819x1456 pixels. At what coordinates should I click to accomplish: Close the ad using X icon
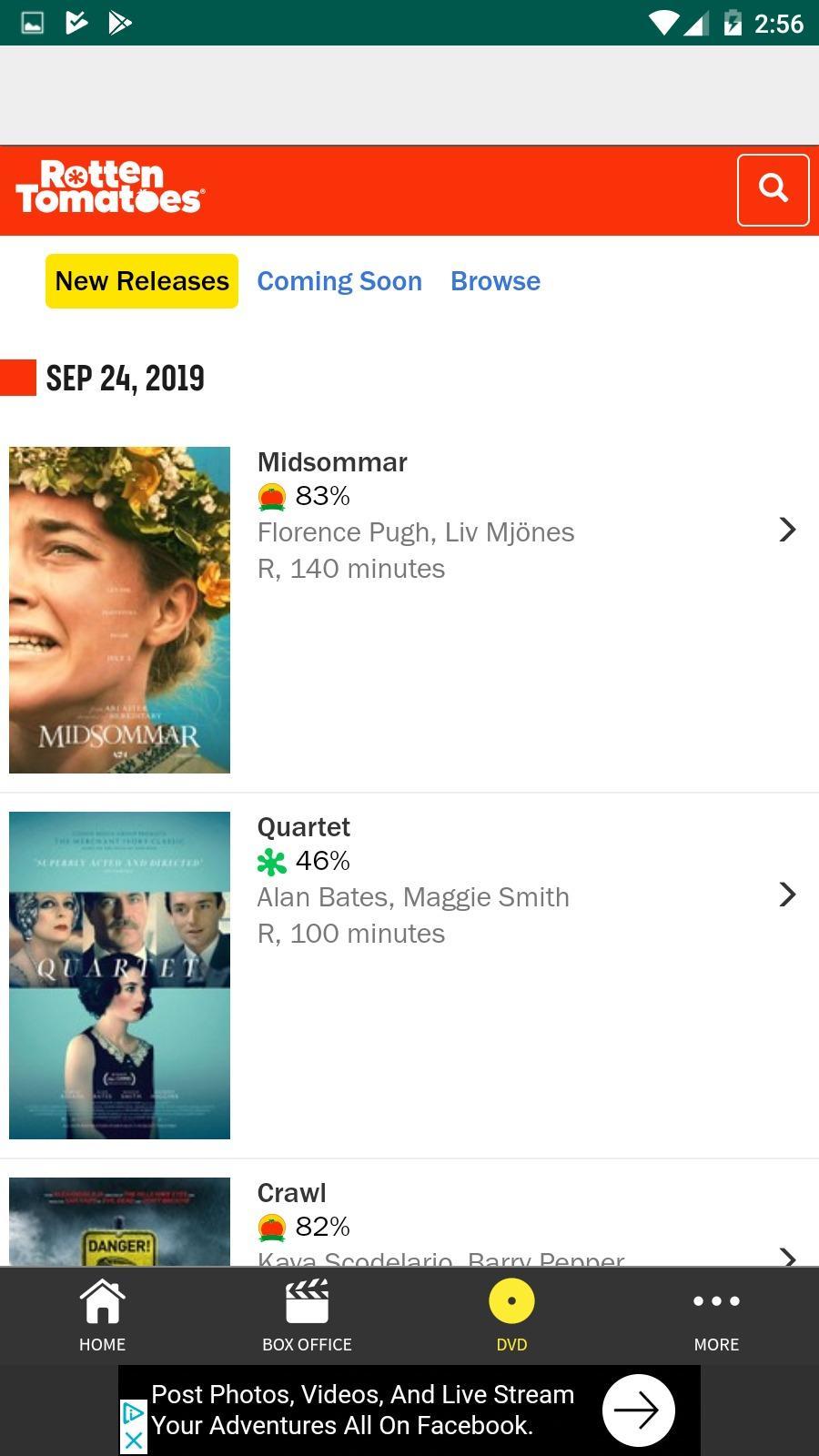point(133,1440)
